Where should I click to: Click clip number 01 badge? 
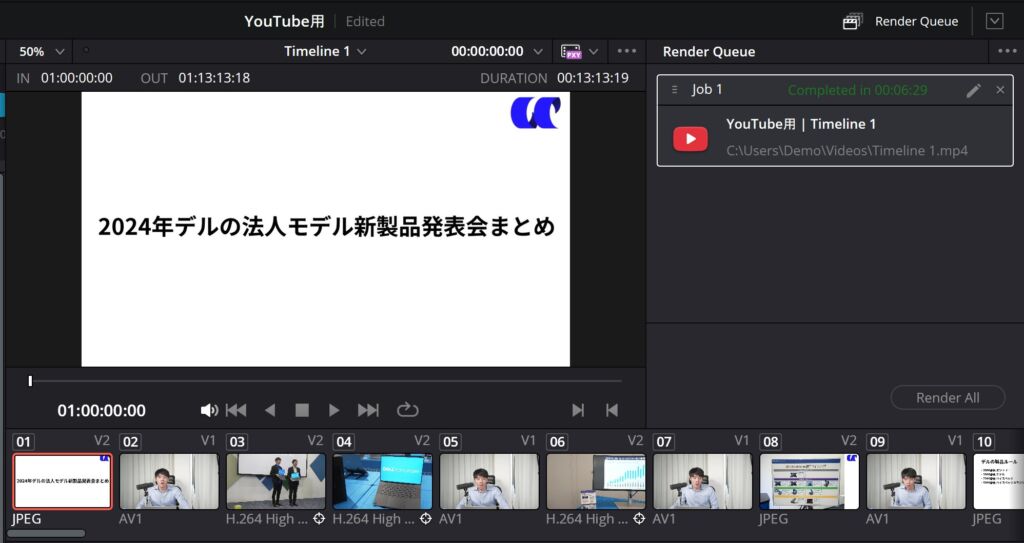(x=24, y=442)
